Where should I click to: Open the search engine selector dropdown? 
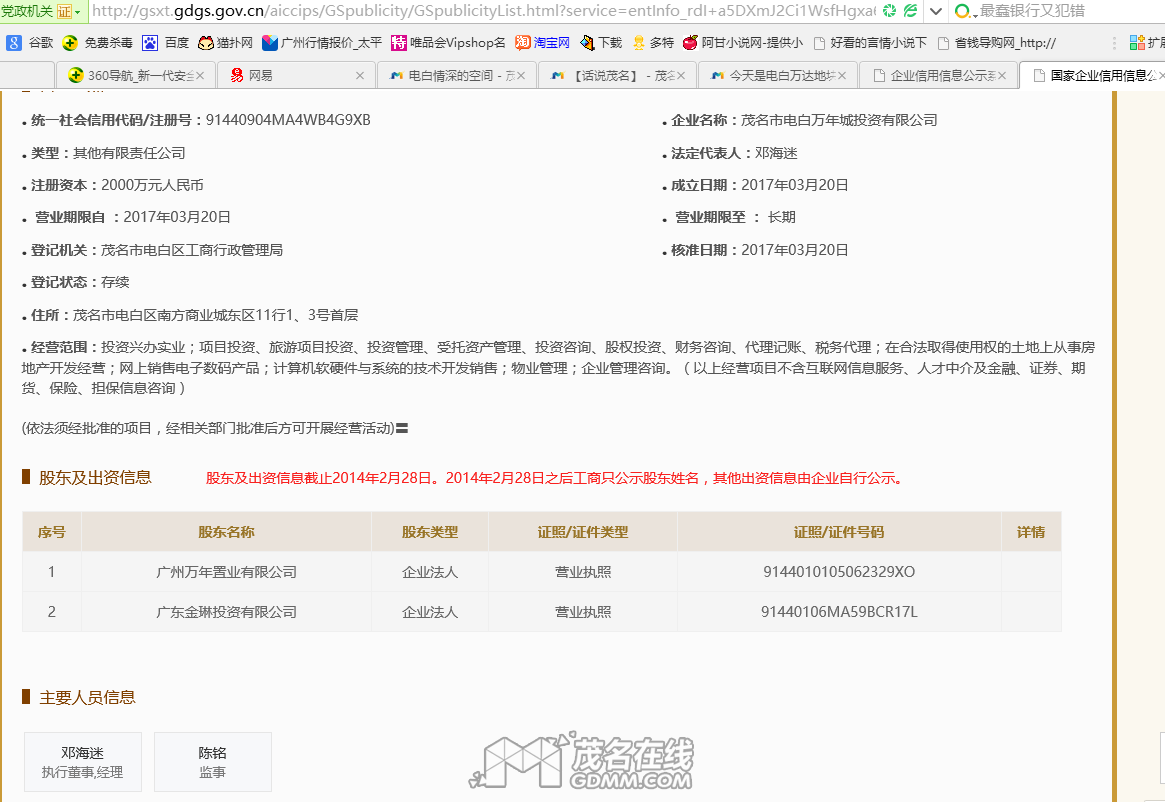(x=965, y=12)
